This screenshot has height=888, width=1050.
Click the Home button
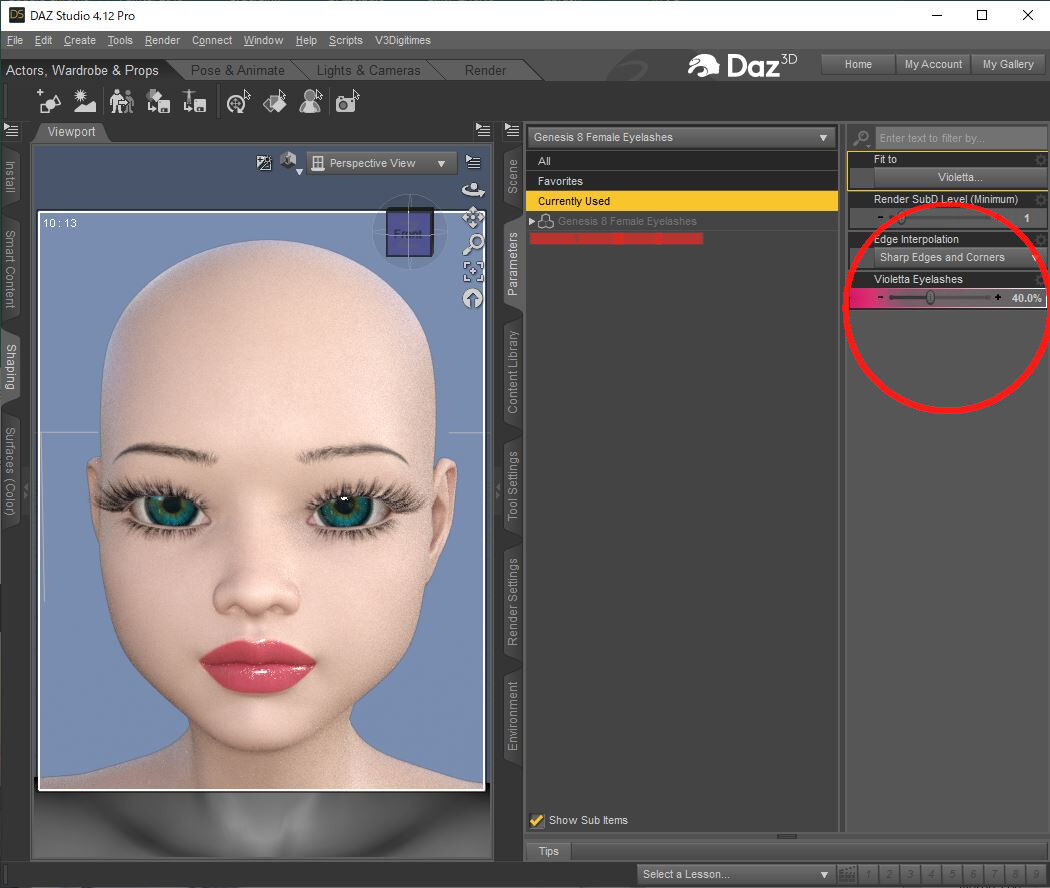[858, 64]
